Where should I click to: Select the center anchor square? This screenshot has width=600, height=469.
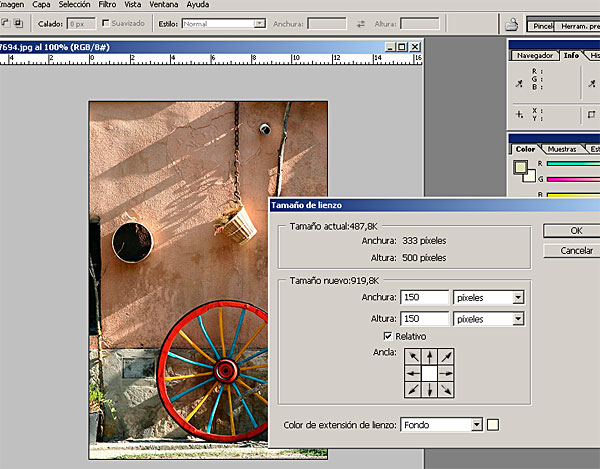pos(428,373)
